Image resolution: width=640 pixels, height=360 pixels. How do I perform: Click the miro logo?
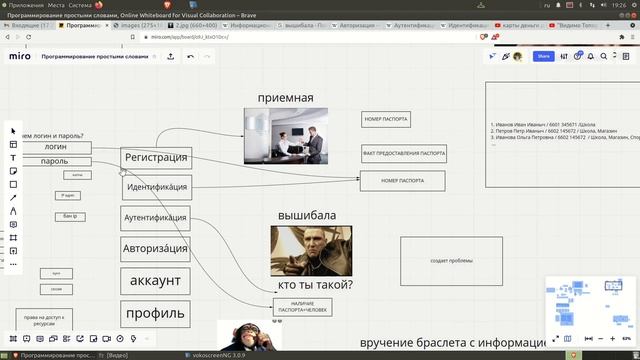20,56
